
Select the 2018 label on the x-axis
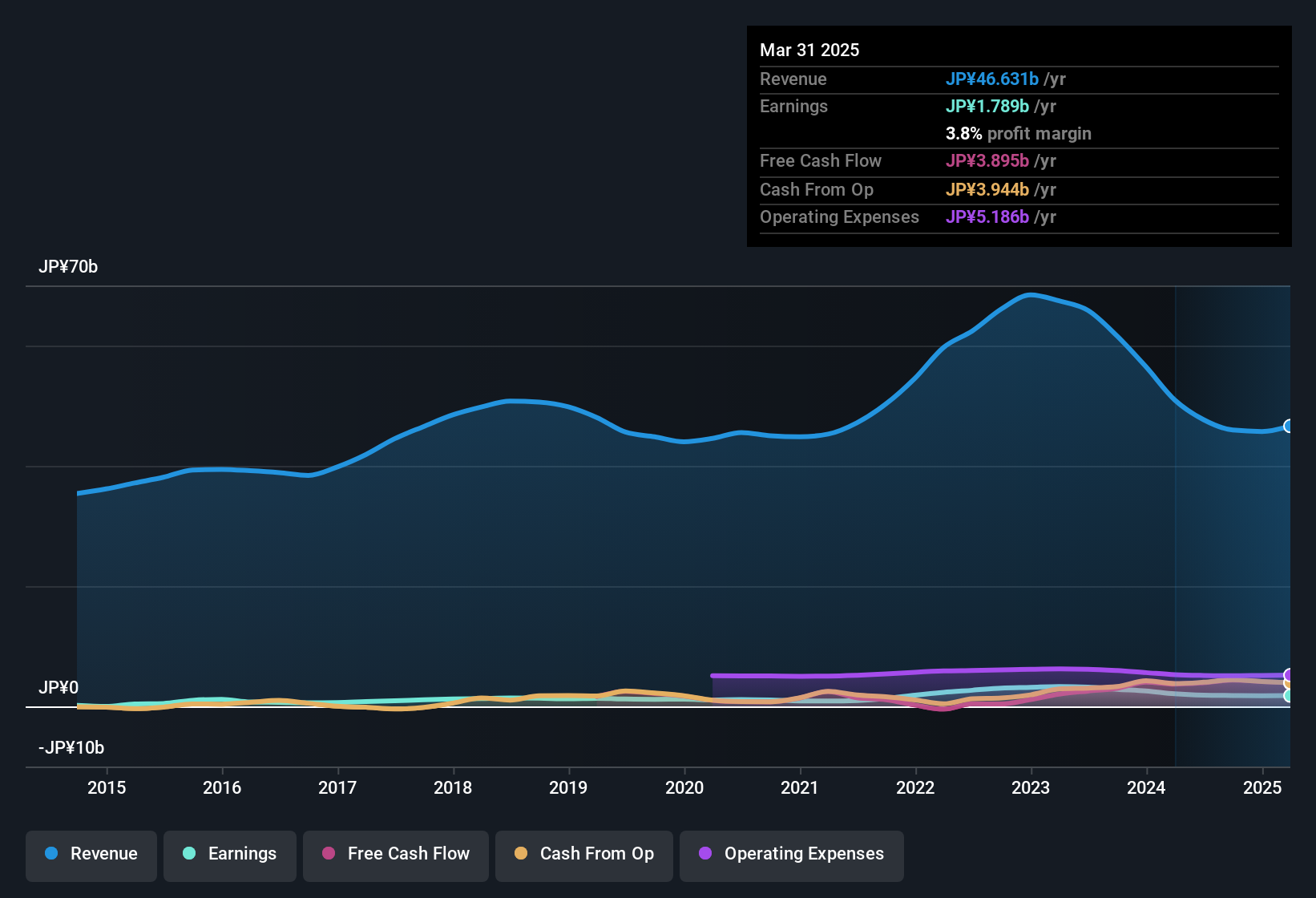pyautogui.click(x=453, y=787)
